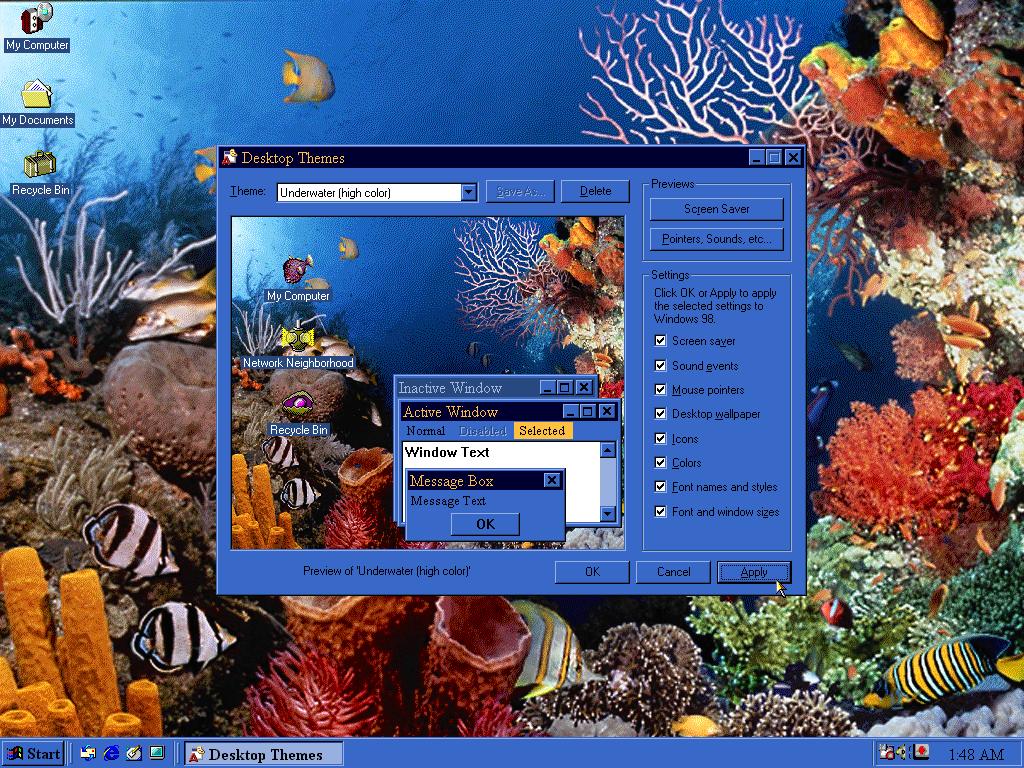The height and width of the screenshot is (768, 1024).
Task: Click Disabled menu item in preview
Action: pos(483,431)
